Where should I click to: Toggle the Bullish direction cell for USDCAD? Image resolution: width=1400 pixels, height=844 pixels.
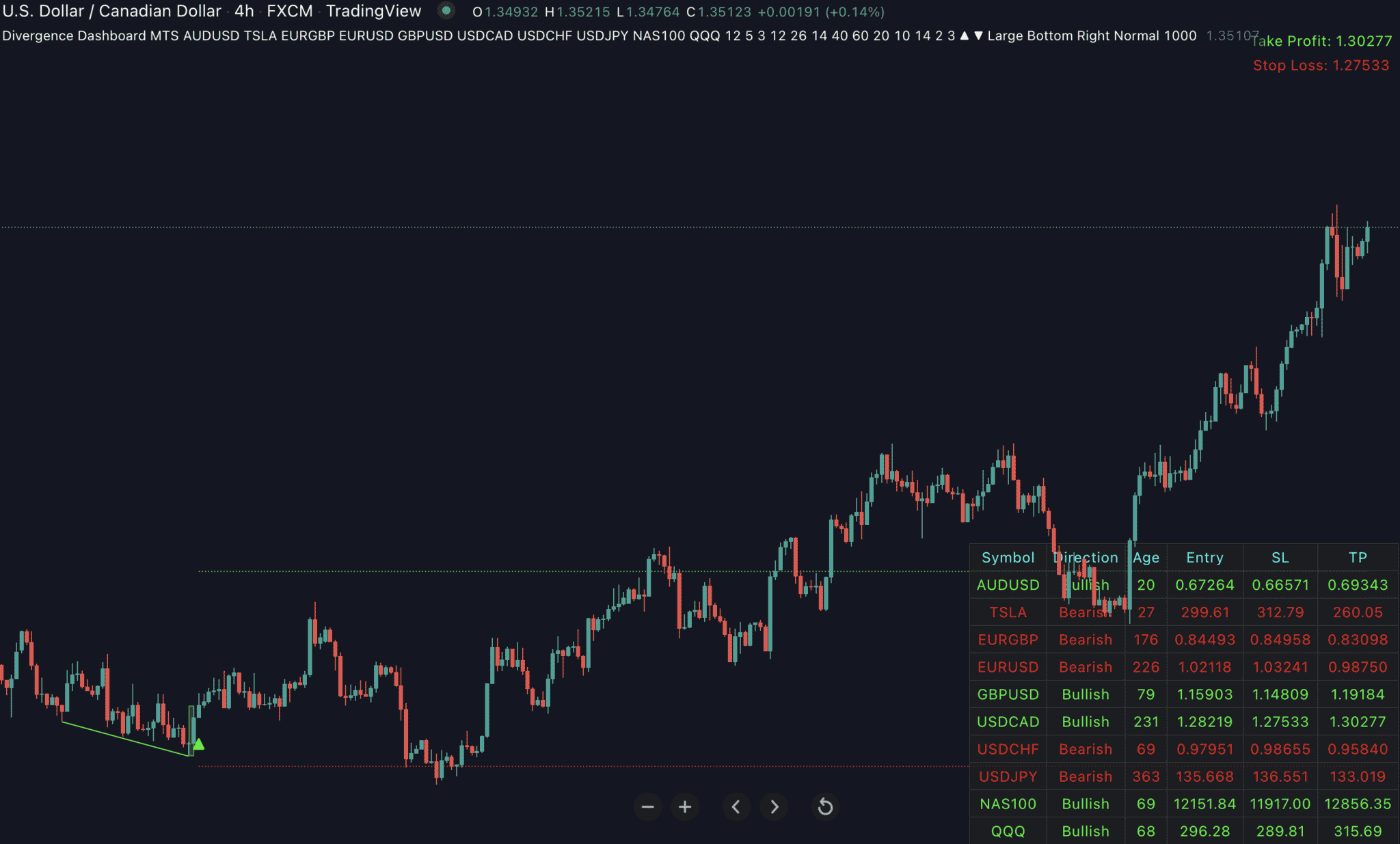tap(1086, 722)
